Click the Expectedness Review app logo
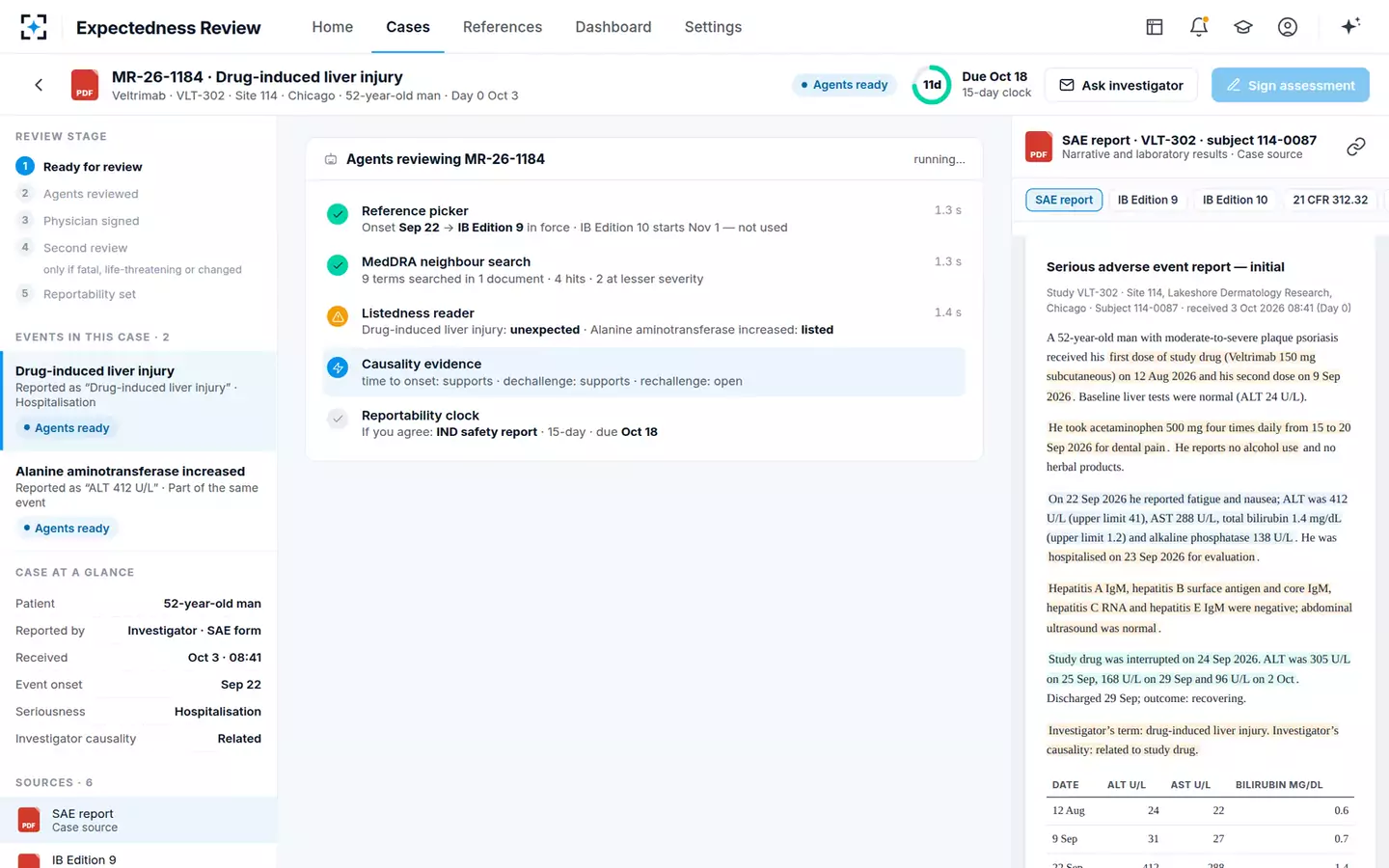 [x=34, y=27]
